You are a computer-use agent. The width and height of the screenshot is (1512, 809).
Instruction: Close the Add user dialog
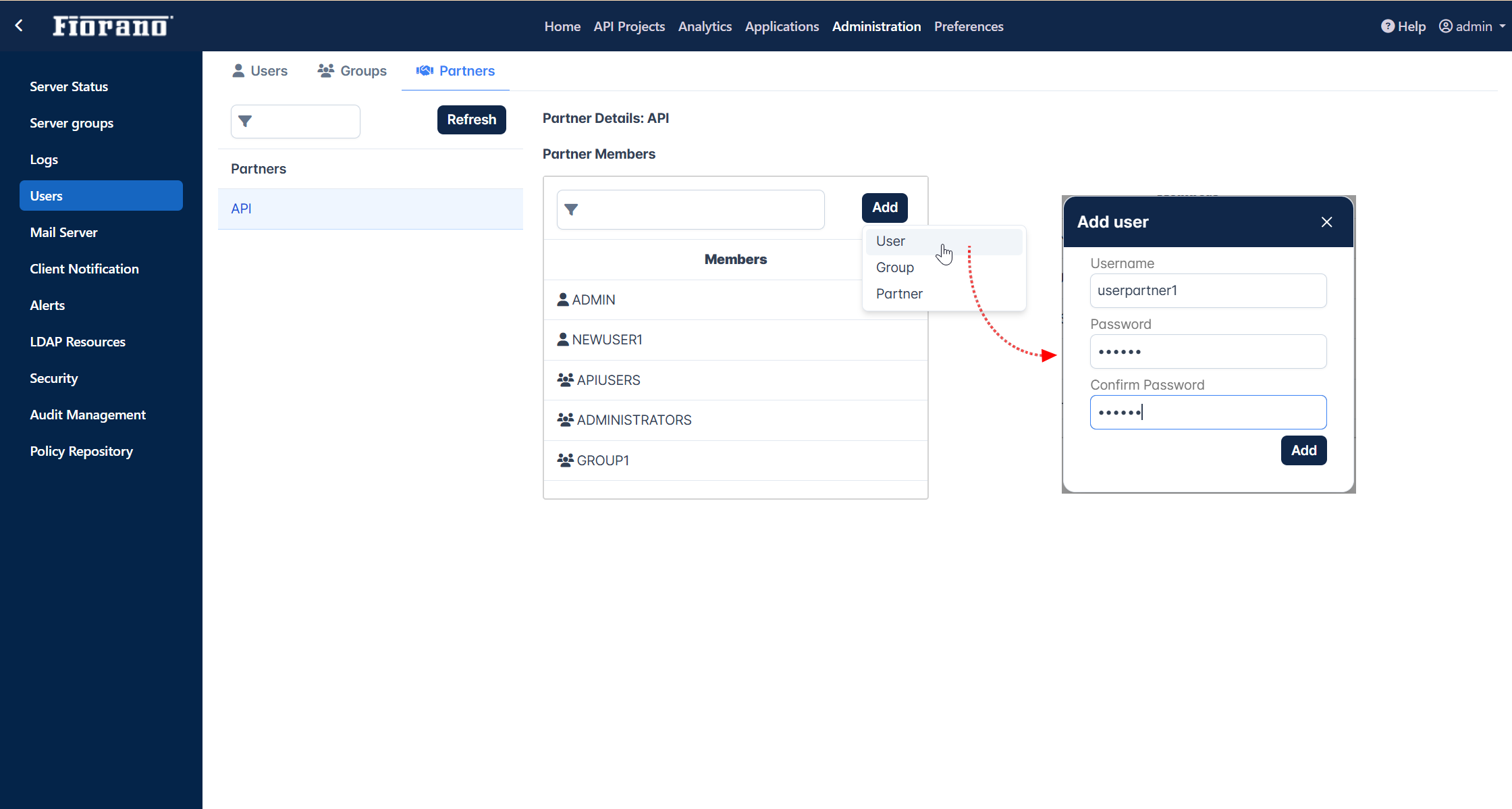tap(1326, 222)
